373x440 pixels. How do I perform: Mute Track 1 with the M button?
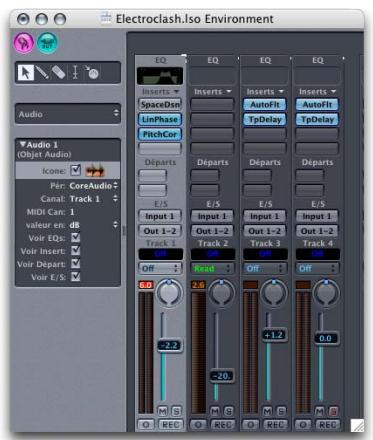[162, 411]
